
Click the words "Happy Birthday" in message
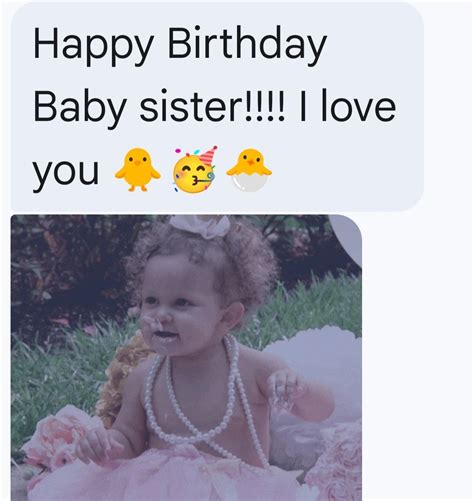179,45
